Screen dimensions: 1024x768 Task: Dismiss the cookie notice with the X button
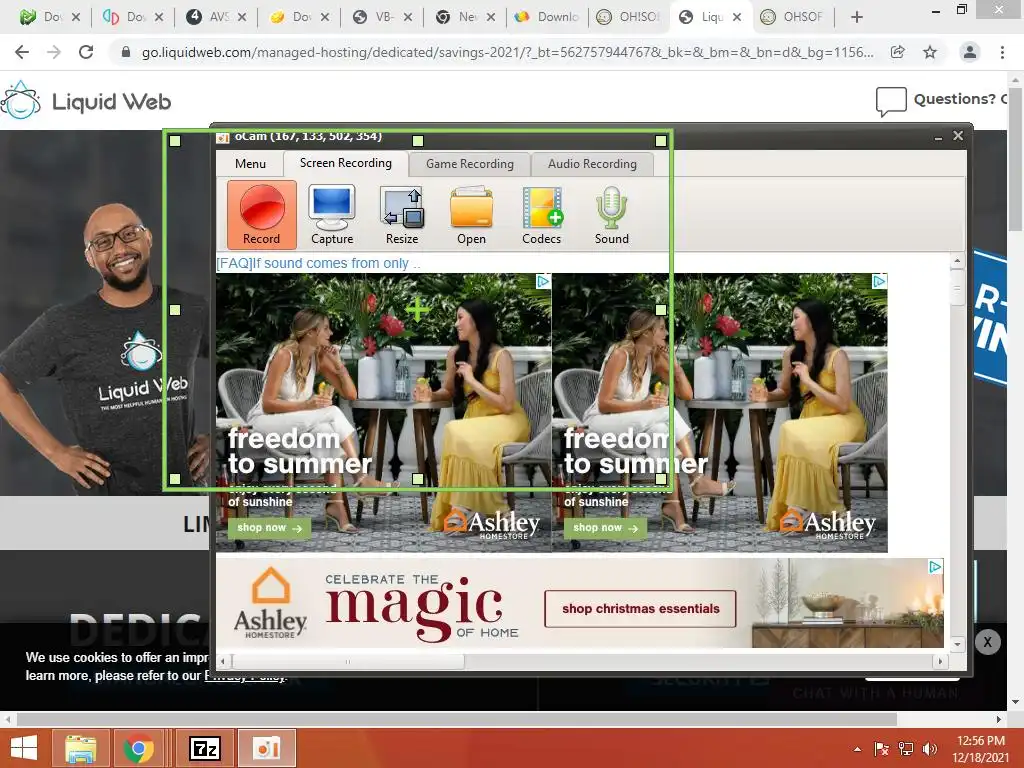coord(987,642)
